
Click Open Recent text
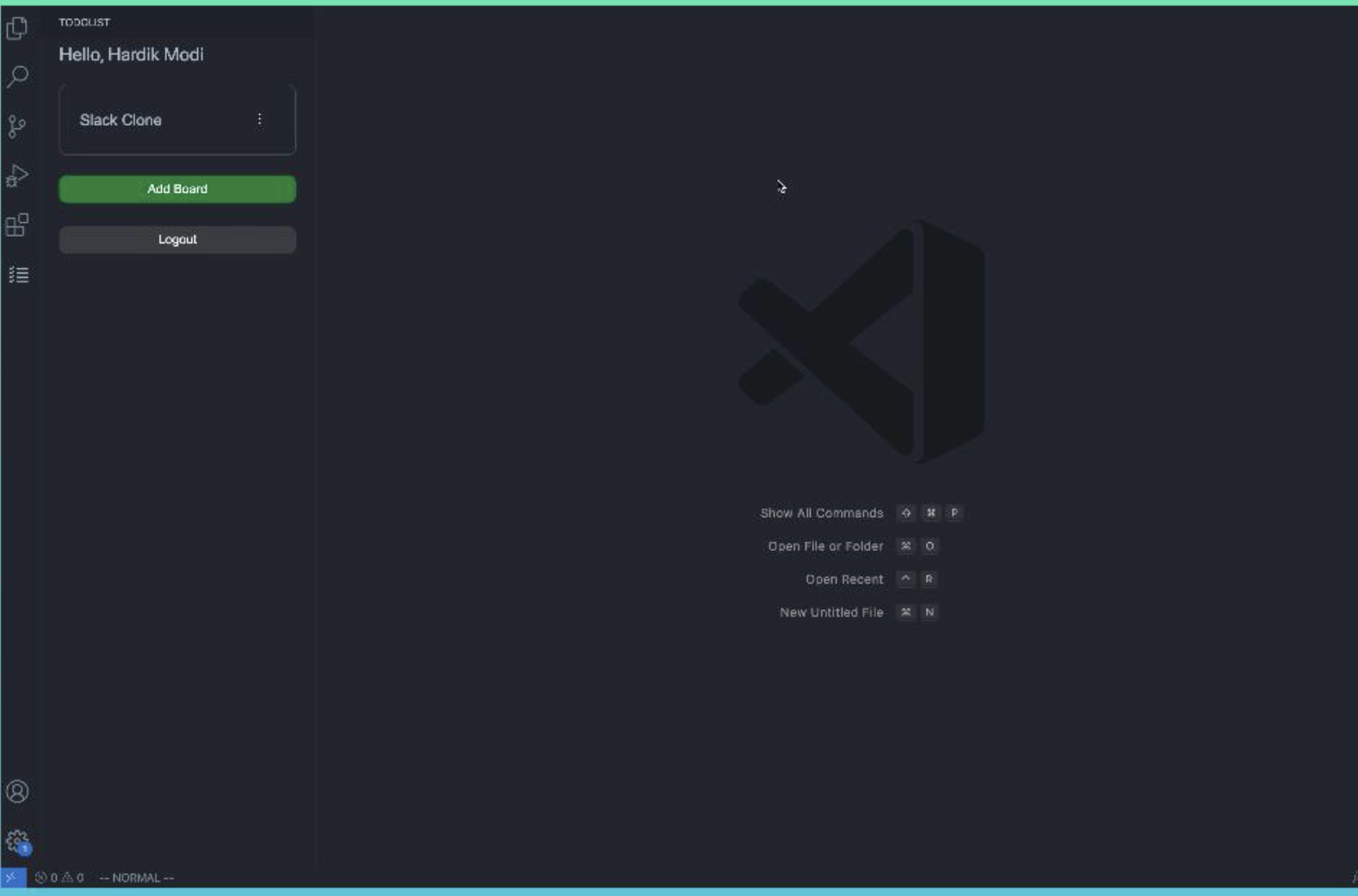844,579
